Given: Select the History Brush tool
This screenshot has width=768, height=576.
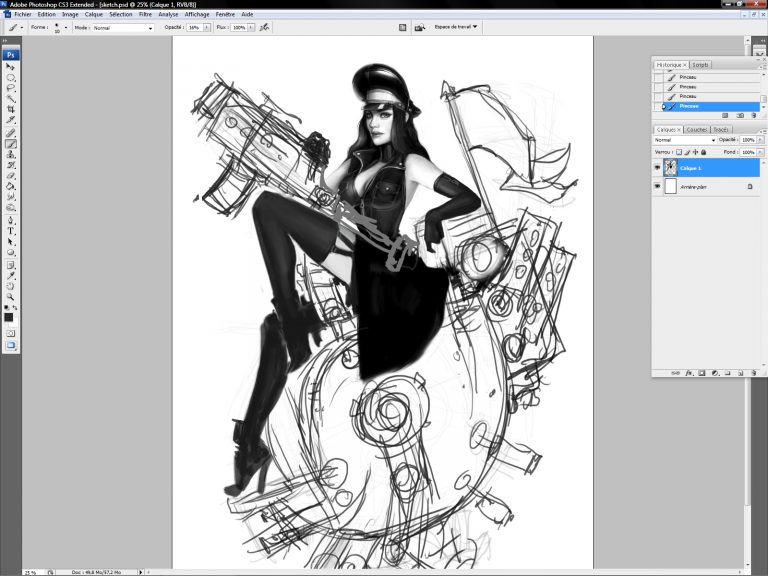Looking at the screenshot, I should [x=10, y=165].
